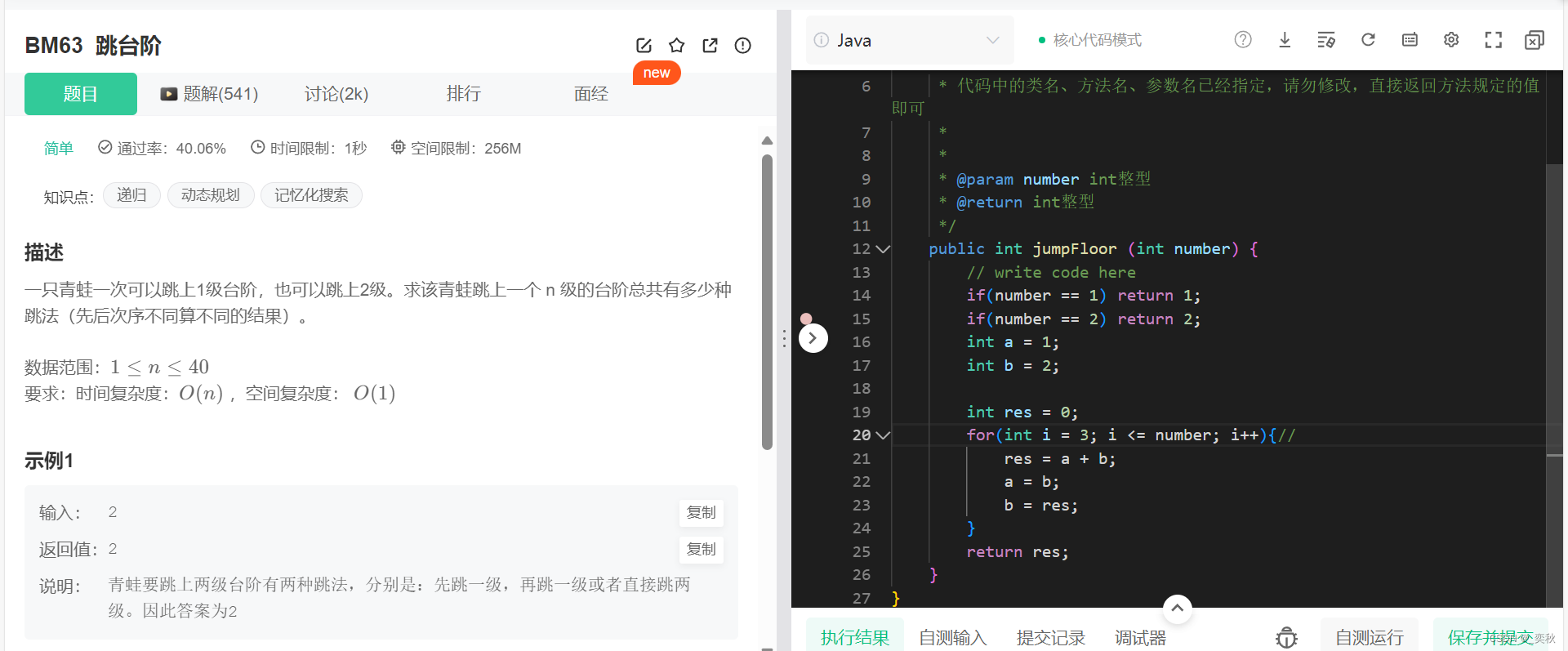Open the 执行结果 tab

[855, 637]
